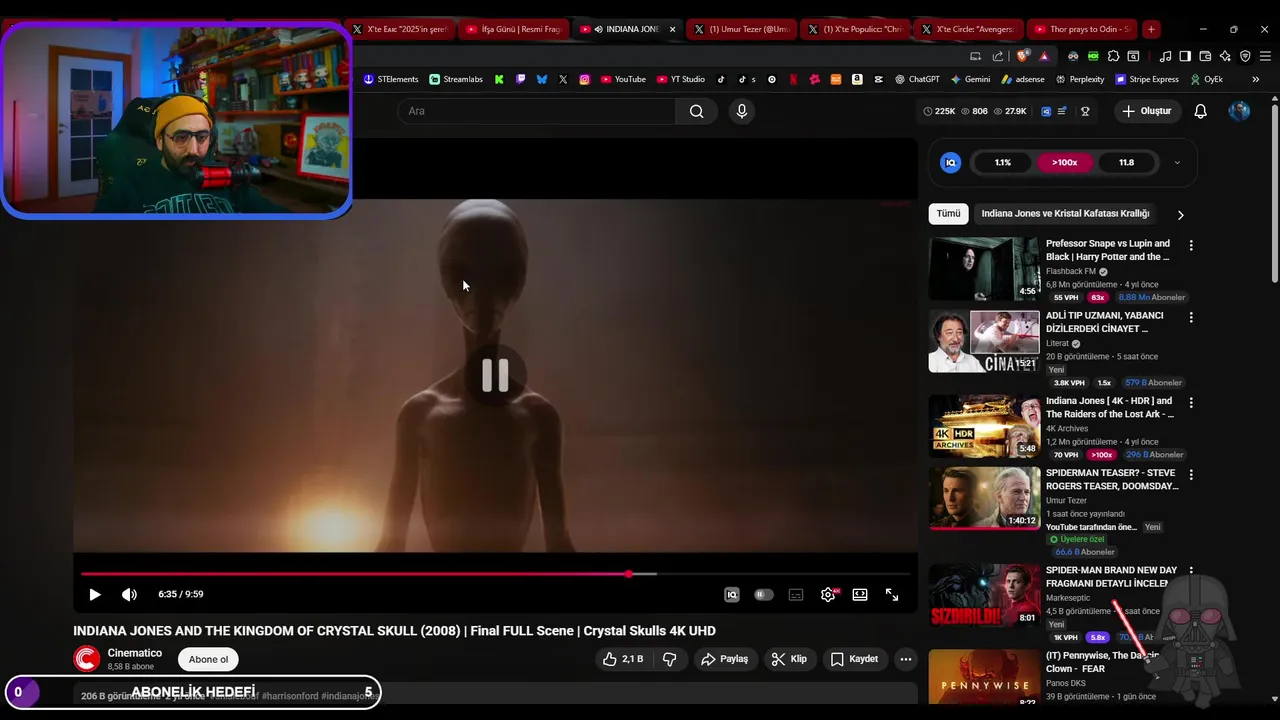Enter fullscreen mode in the player
Viewport: 1280px width, 720px height.
pyautogui.click(x=892, y=594)
